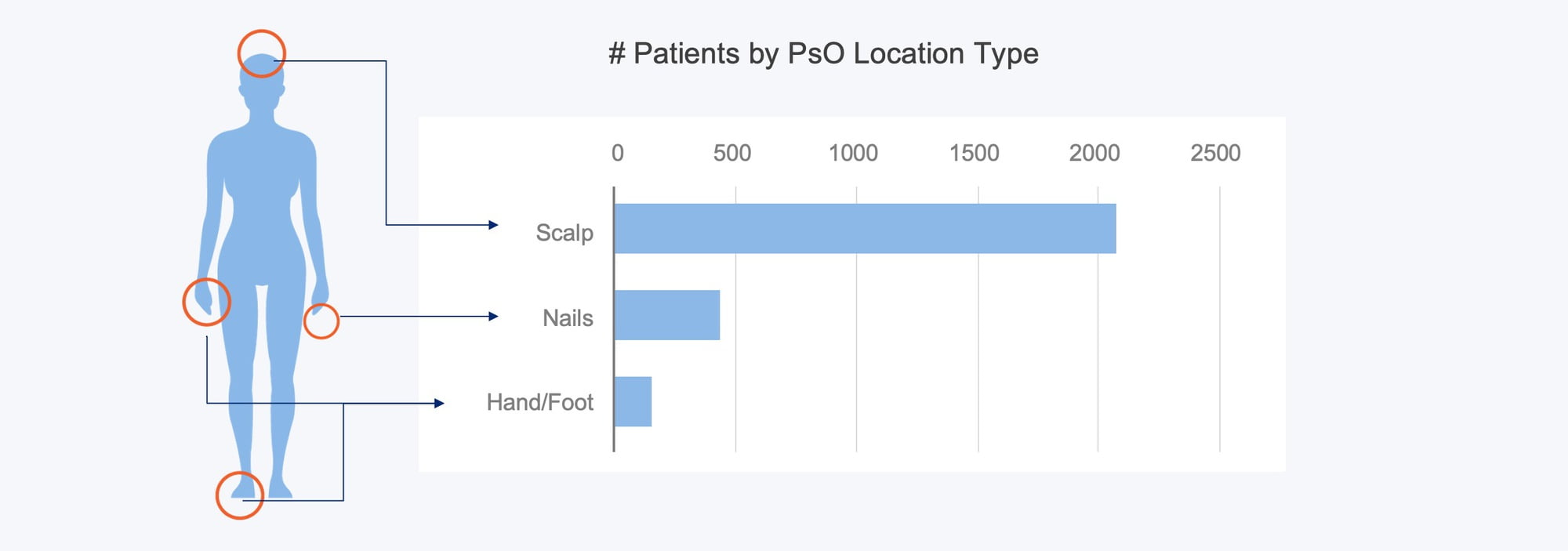Screen dimensions: 1568x551
Task: Select the Scalp bar in chart
Action: [x=865, y=228]
